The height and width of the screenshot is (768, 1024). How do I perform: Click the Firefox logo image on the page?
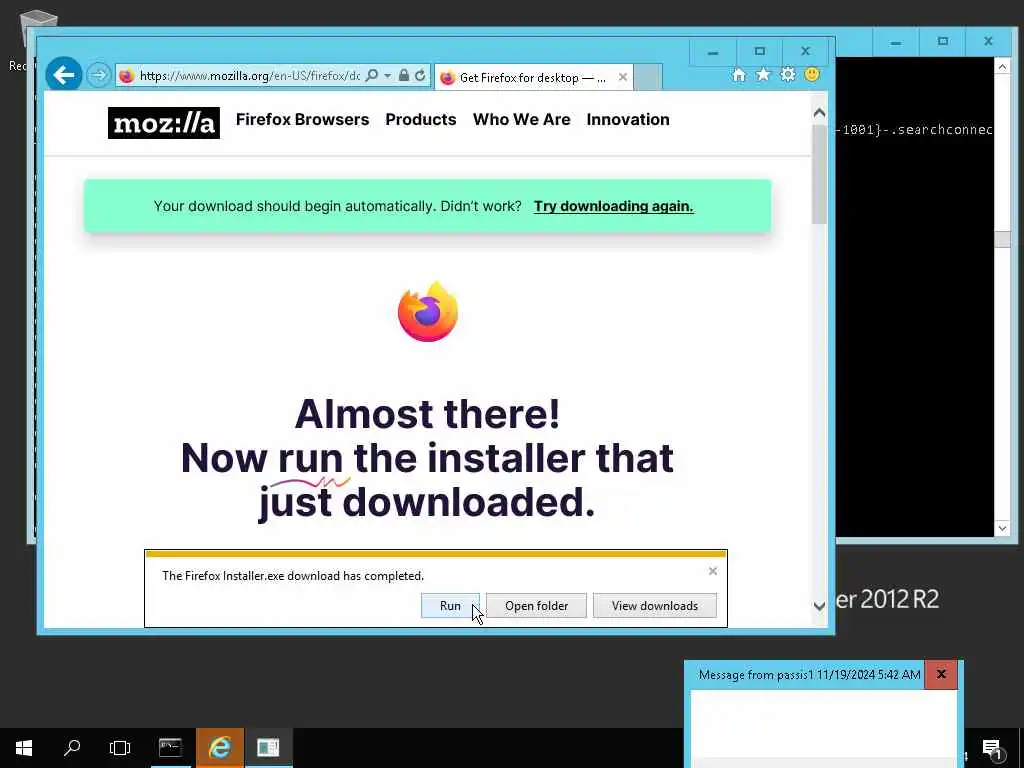tap(428, 312)
